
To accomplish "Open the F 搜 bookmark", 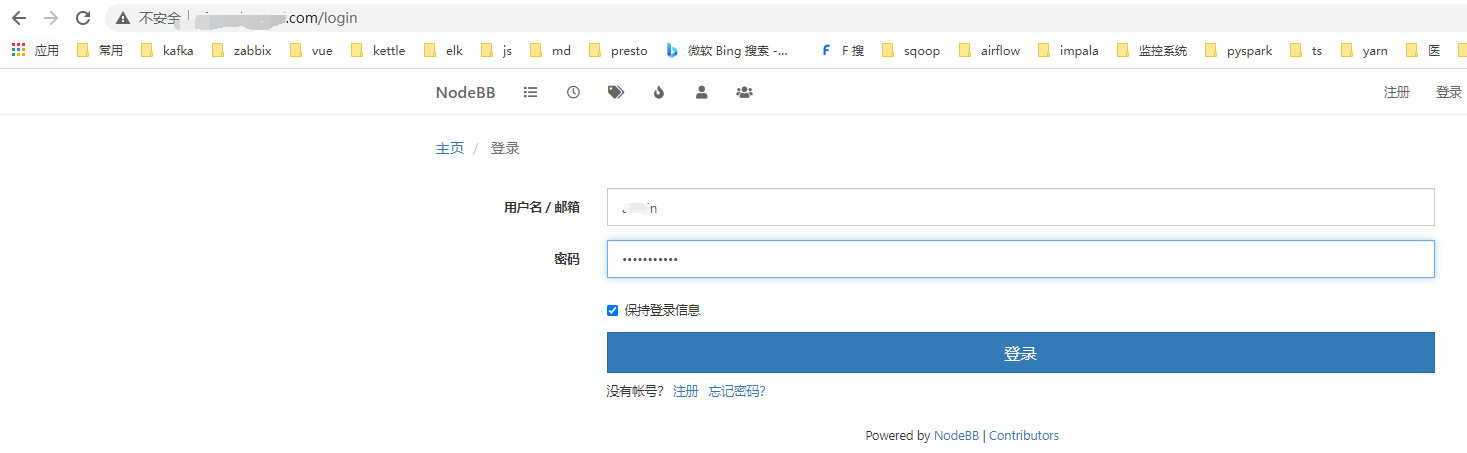I will 842,50.
